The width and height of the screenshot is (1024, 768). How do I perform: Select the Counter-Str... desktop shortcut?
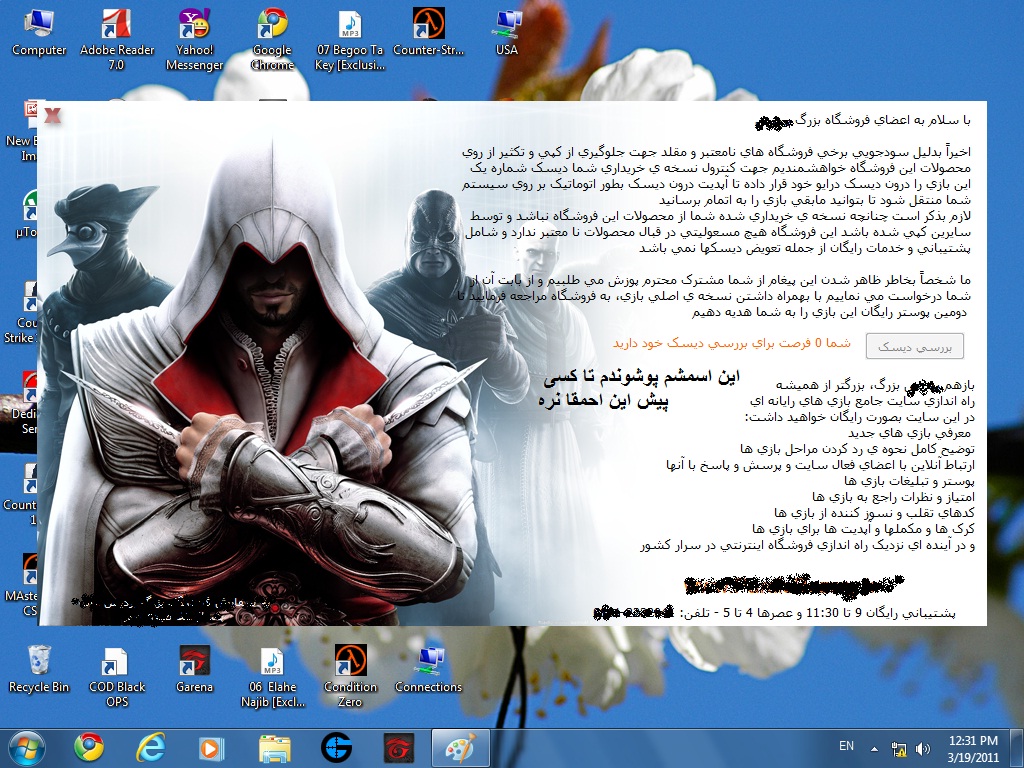coord(428,33)
